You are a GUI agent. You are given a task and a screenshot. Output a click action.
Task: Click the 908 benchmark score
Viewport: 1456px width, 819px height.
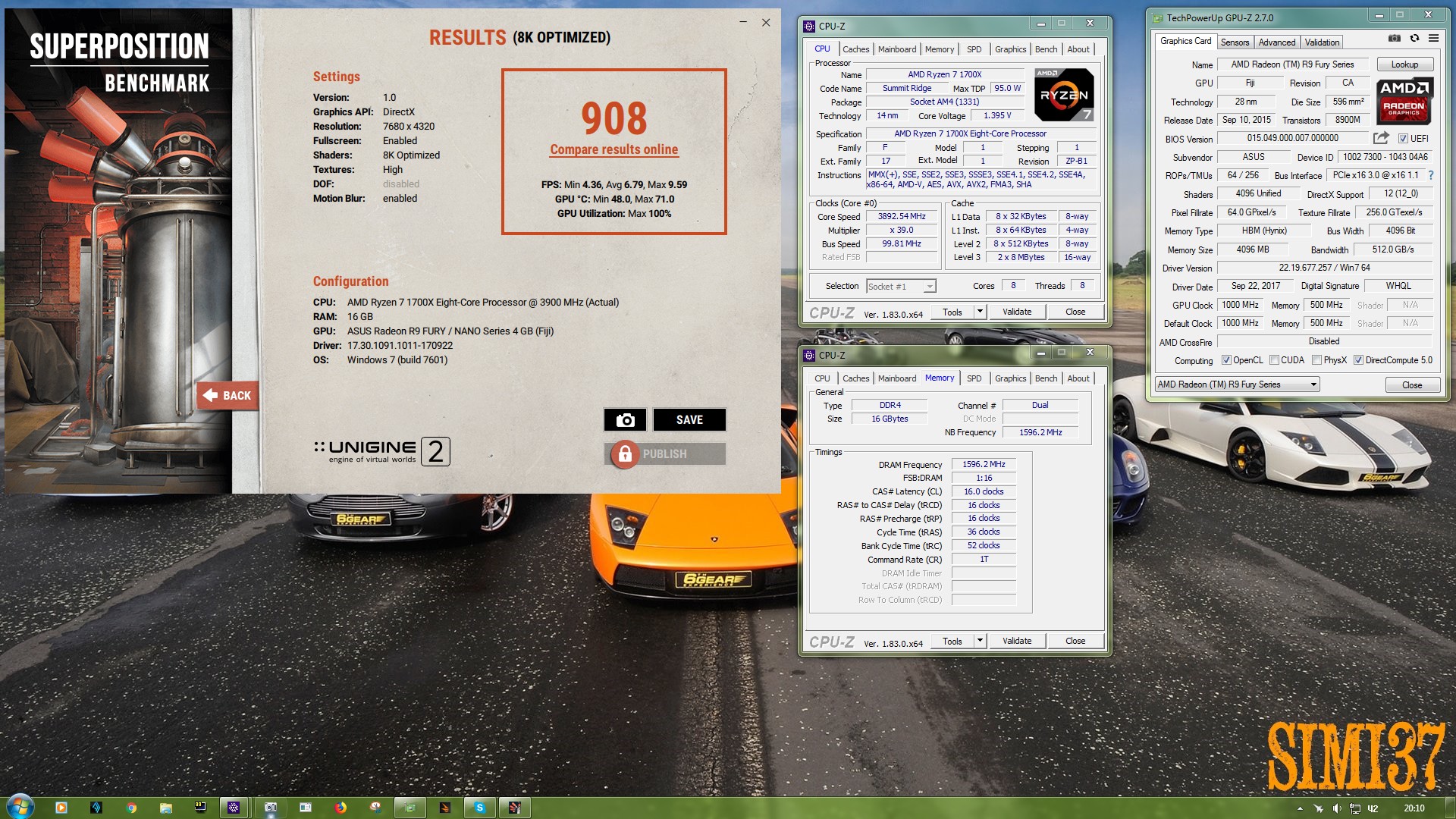(614, 118)
